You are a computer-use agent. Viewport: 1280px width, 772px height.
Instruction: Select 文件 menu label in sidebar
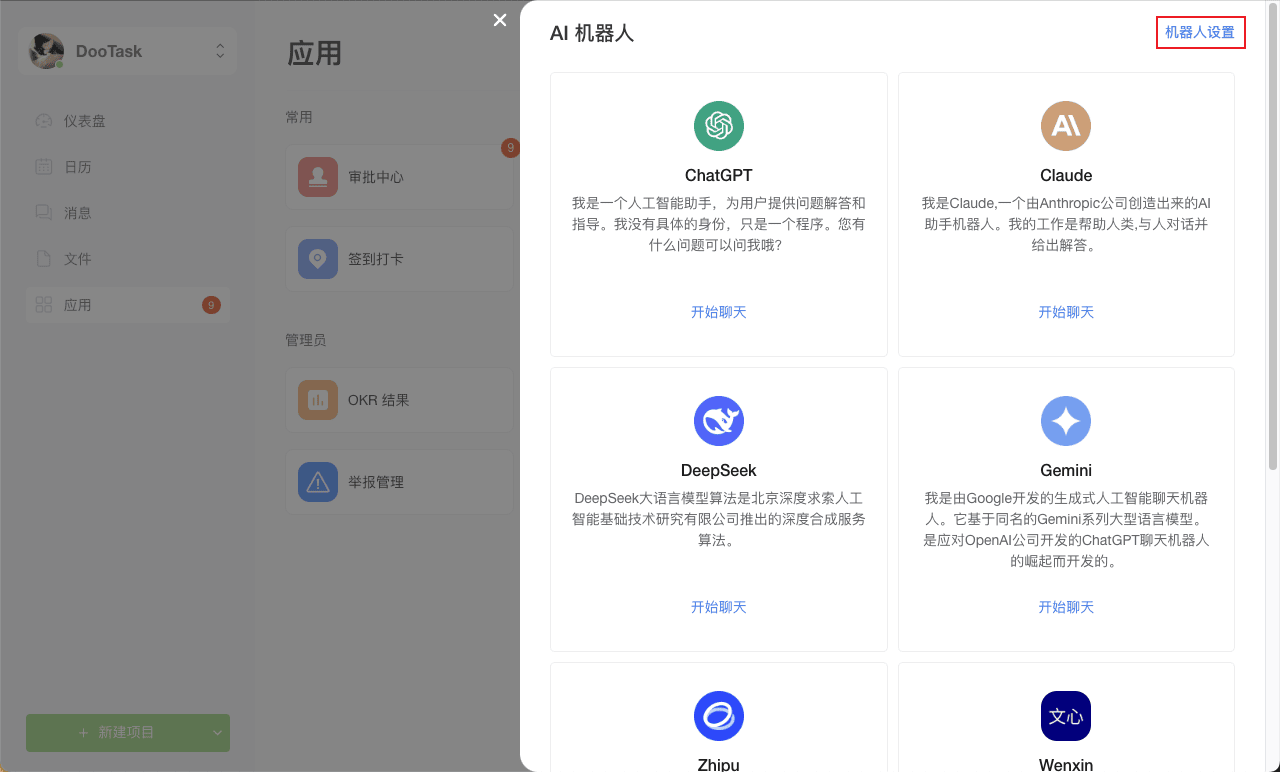pyautogui.click(x=78, y=259)
